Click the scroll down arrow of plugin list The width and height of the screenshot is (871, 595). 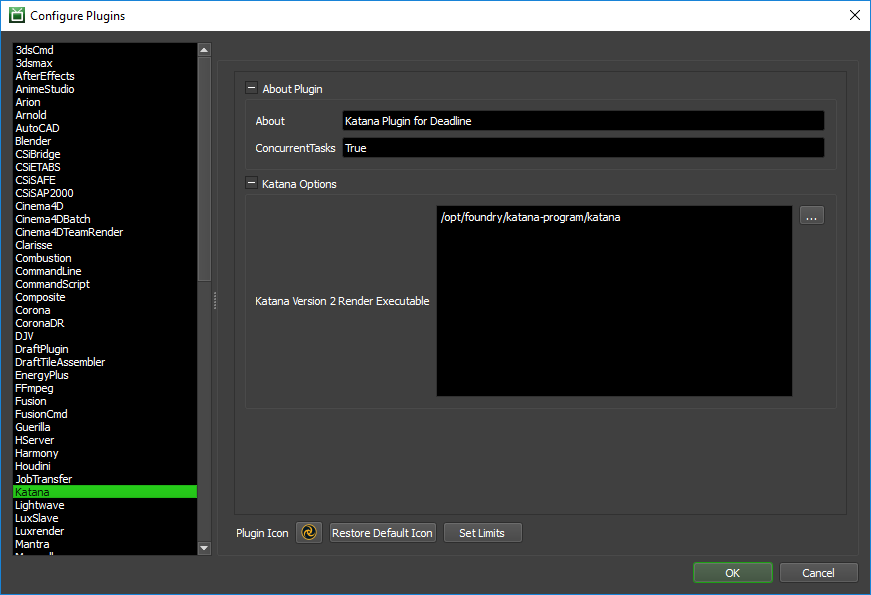coord(204,548)
